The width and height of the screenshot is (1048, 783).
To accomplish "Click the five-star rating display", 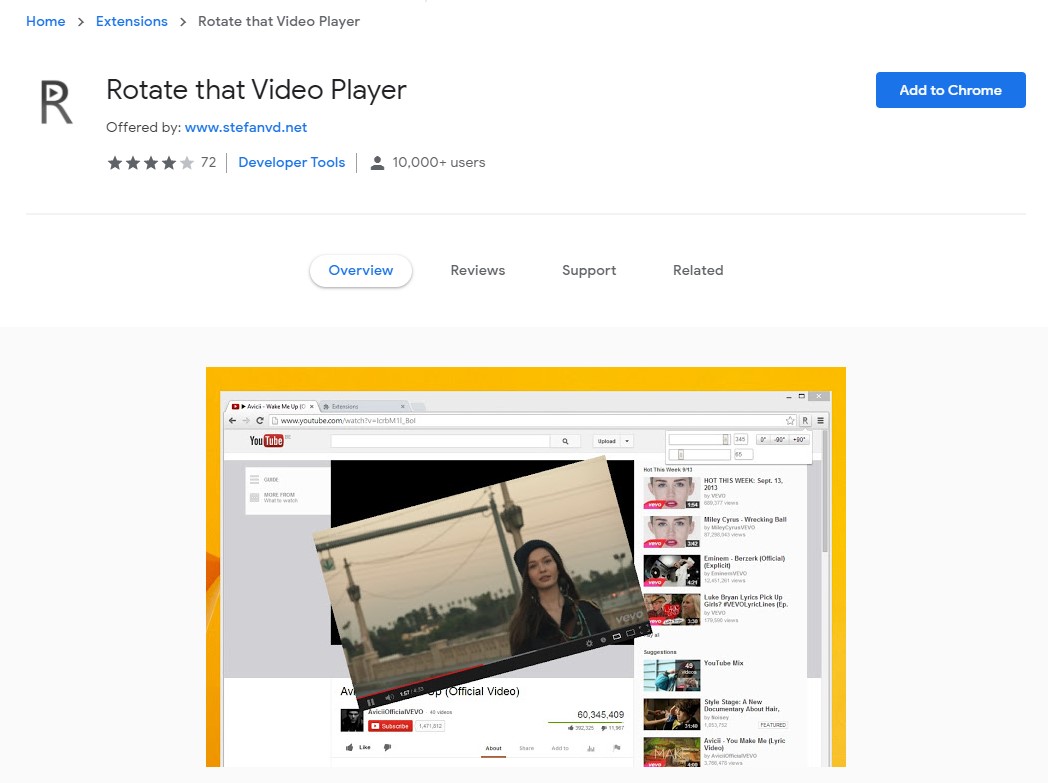I will click(x=151, y=162).
